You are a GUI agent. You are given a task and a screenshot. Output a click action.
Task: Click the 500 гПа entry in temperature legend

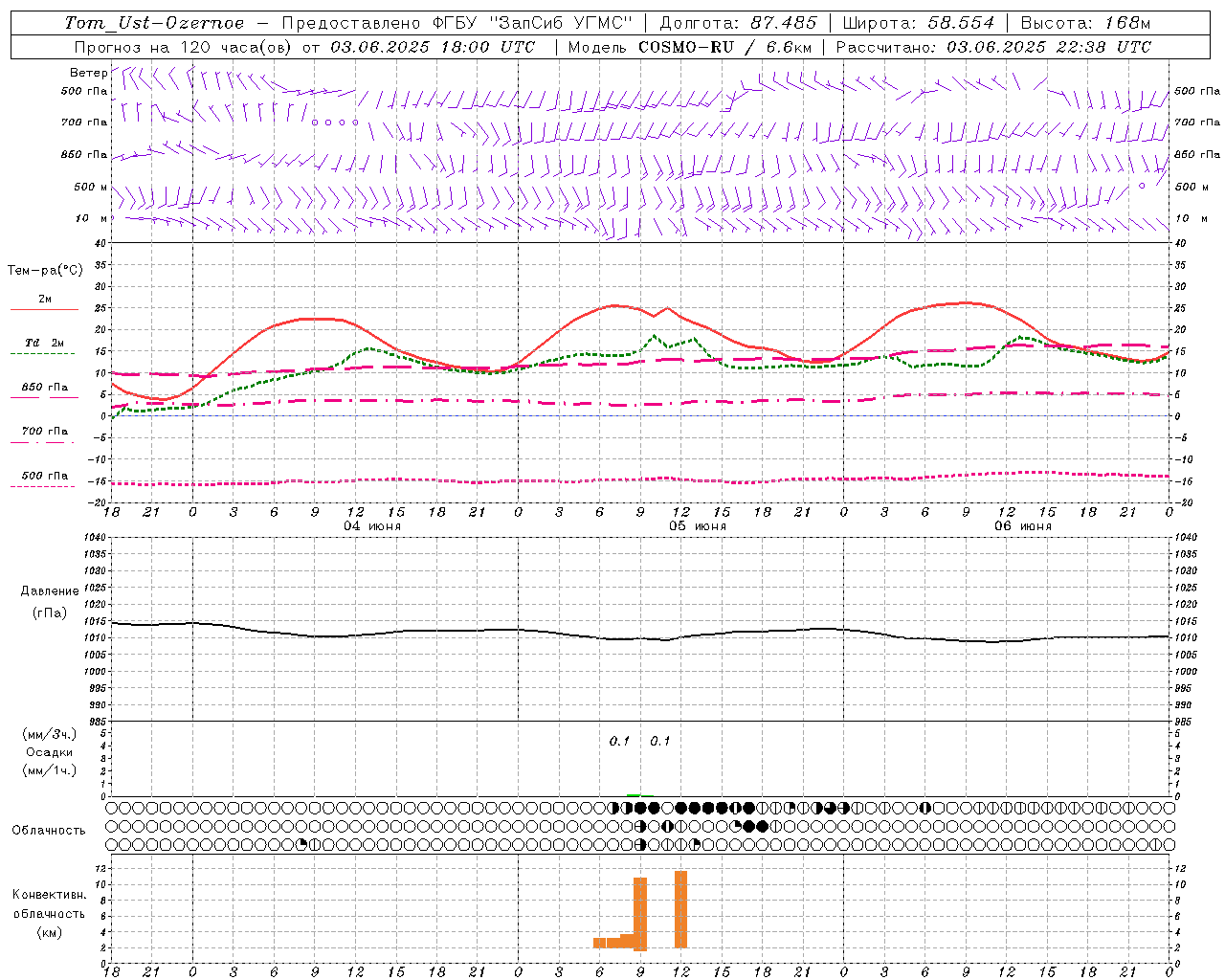point(45,476)
